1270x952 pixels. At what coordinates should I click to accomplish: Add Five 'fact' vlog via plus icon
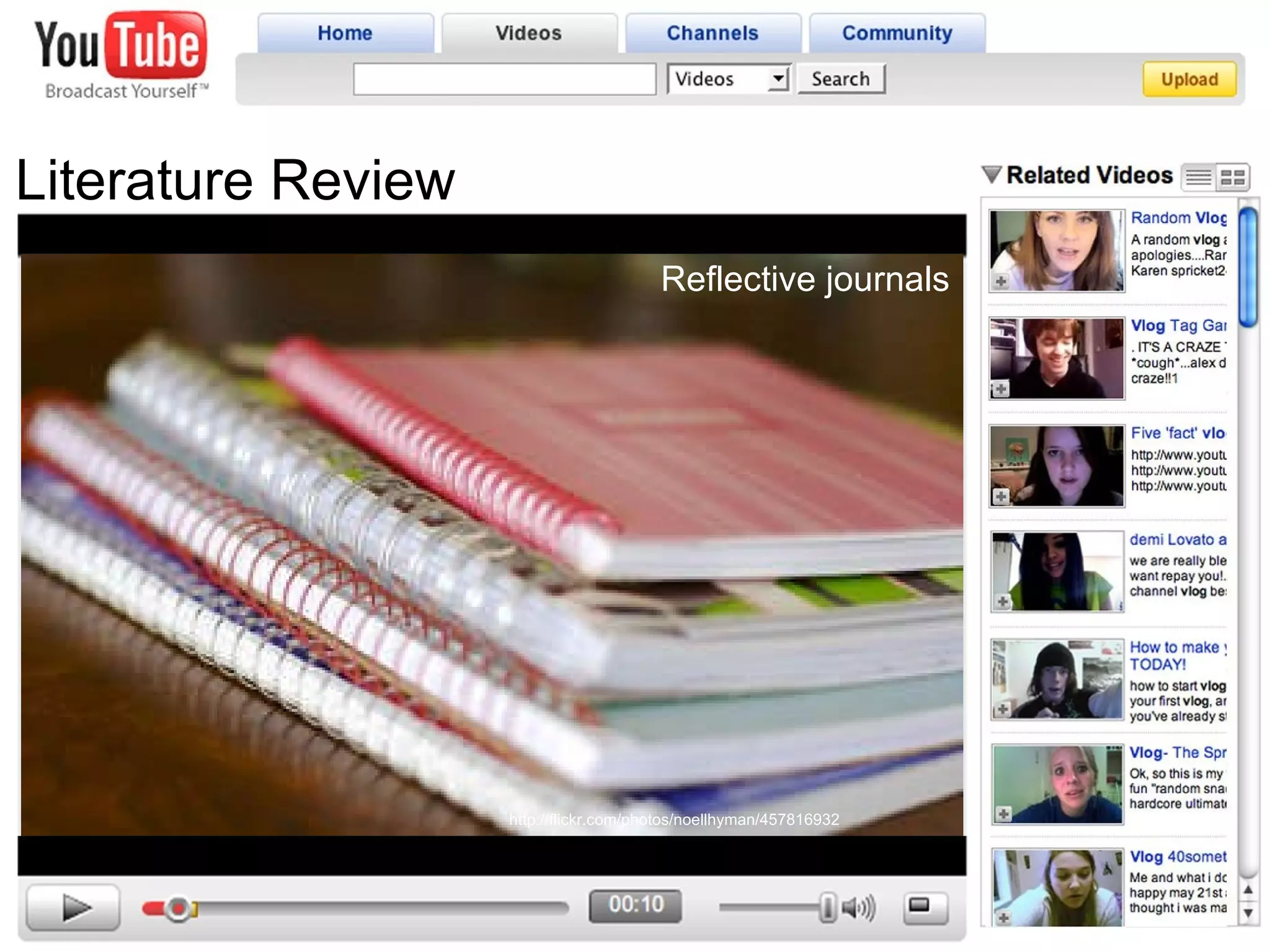[1000, 496]
